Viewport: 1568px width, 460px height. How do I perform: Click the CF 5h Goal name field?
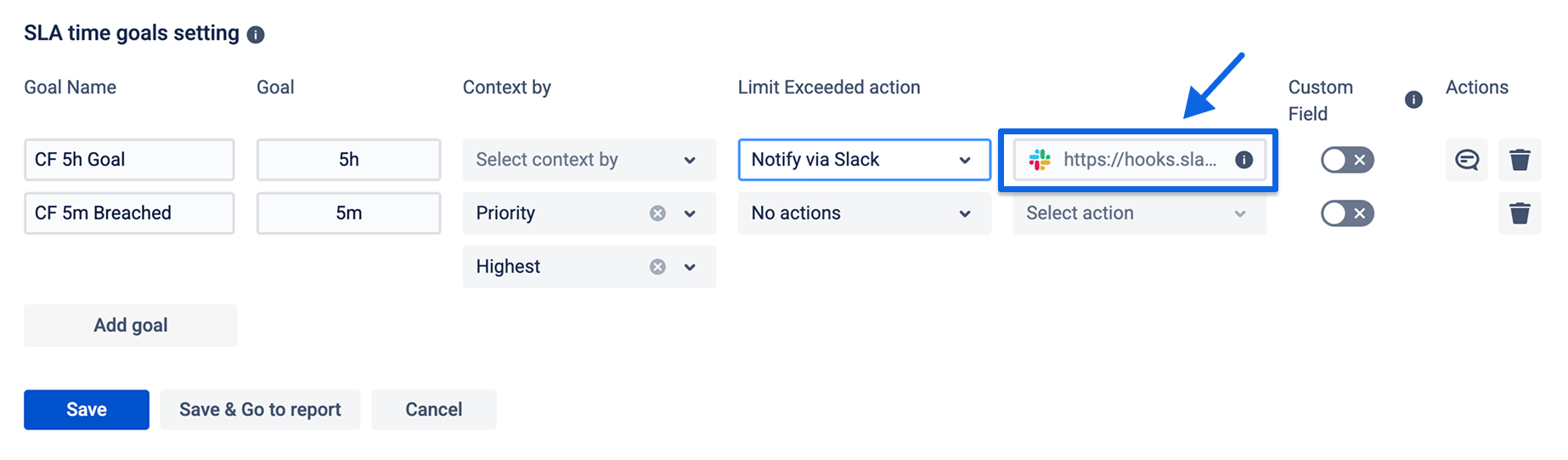tap(129, 160)
